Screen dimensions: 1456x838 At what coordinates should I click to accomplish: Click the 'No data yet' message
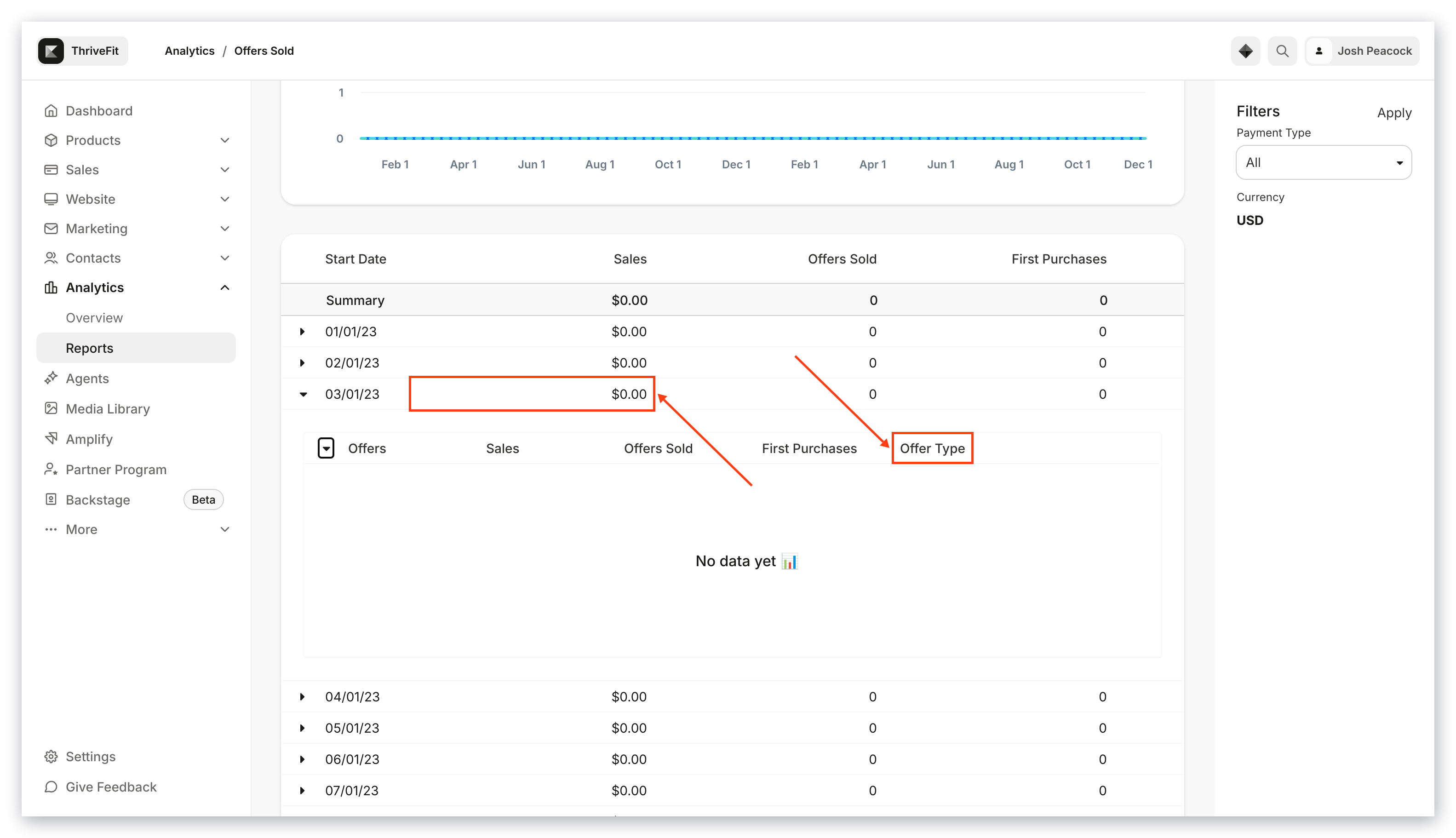(x=746, y=561)
